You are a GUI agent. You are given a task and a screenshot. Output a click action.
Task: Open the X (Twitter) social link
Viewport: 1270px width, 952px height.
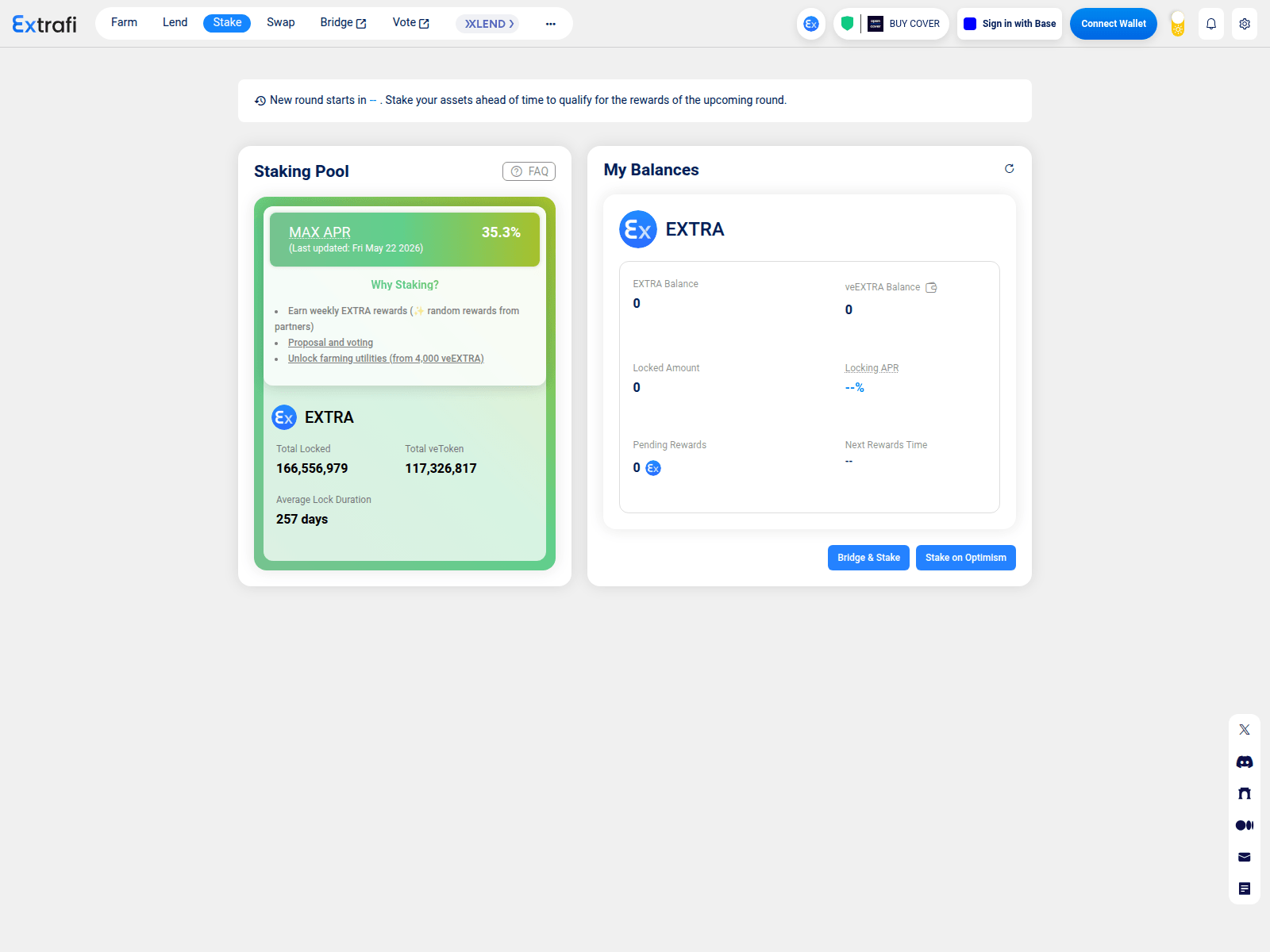click(x=1245, y=730)
